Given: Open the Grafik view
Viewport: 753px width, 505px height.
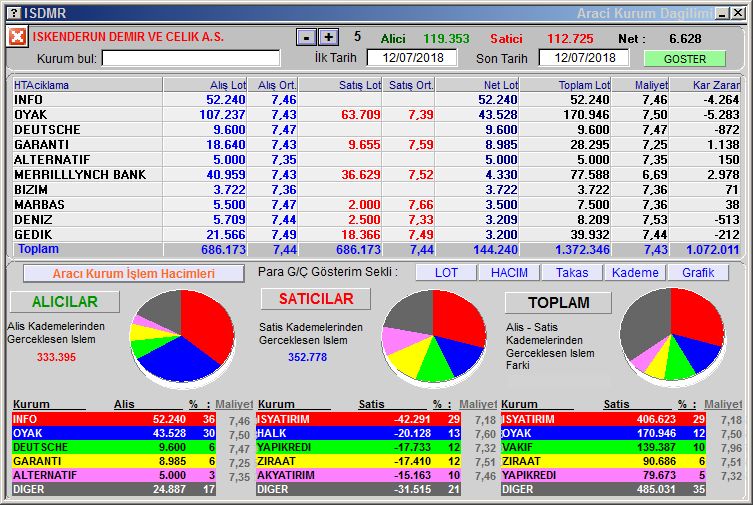Looking at the screenshot, I should click(698, 273).
